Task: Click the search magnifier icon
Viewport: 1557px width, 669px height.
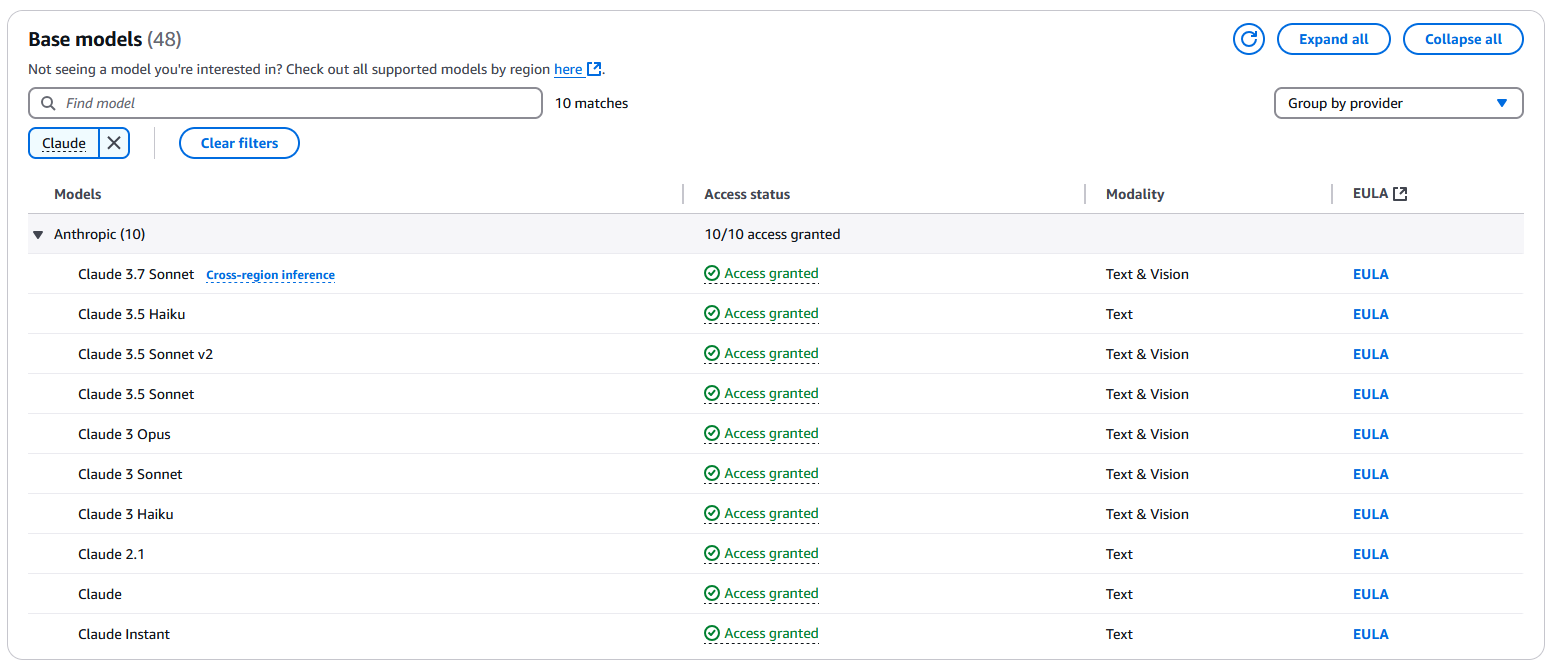Action: click(x=48, y=103)
